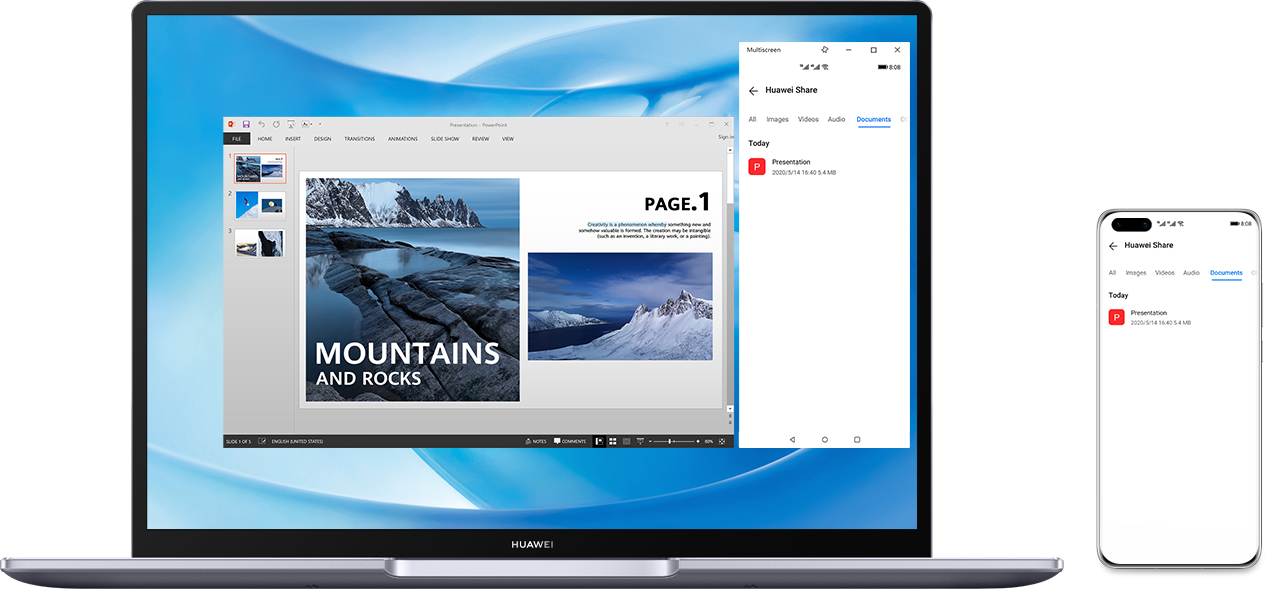Viewport: 1266px width, 589px height.
Task: Tap the red P file icon on the phone screen
Action: point(1117,317)
